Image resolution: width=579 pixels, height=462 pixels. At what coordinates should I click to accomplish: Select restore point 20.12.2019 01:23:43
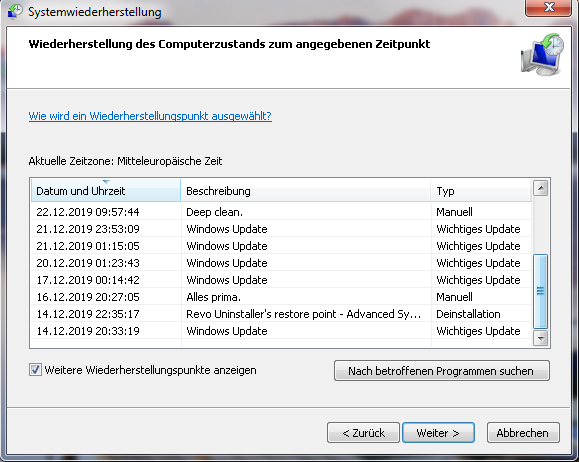[x=281, y=263]
